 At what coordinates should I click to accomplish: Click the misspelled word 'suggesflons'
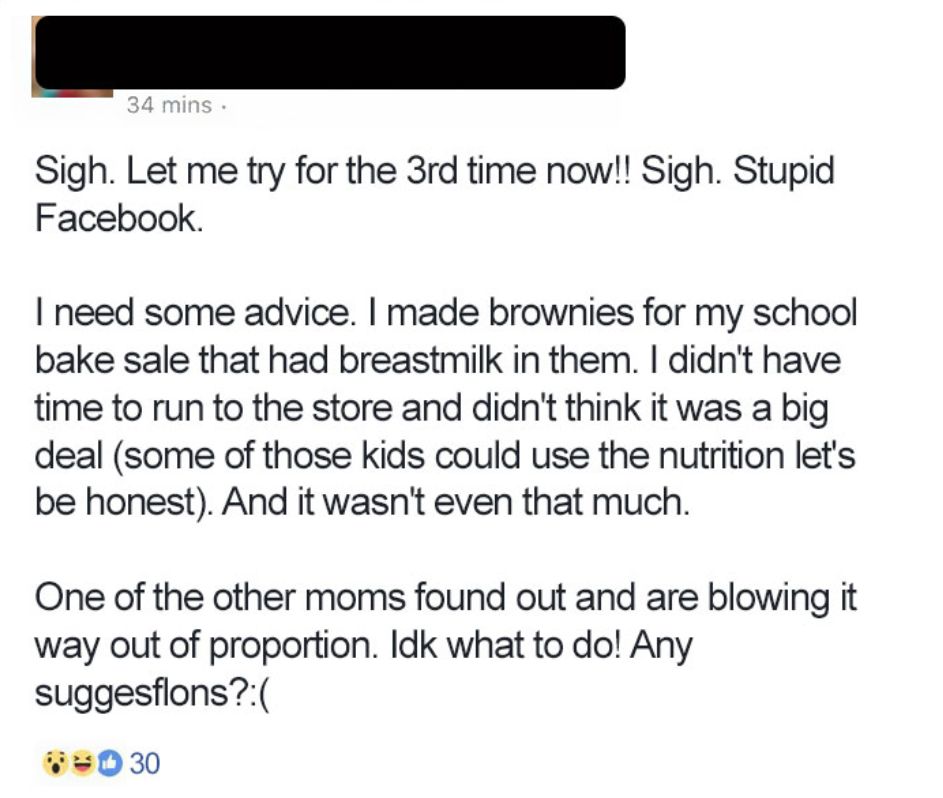132,693
